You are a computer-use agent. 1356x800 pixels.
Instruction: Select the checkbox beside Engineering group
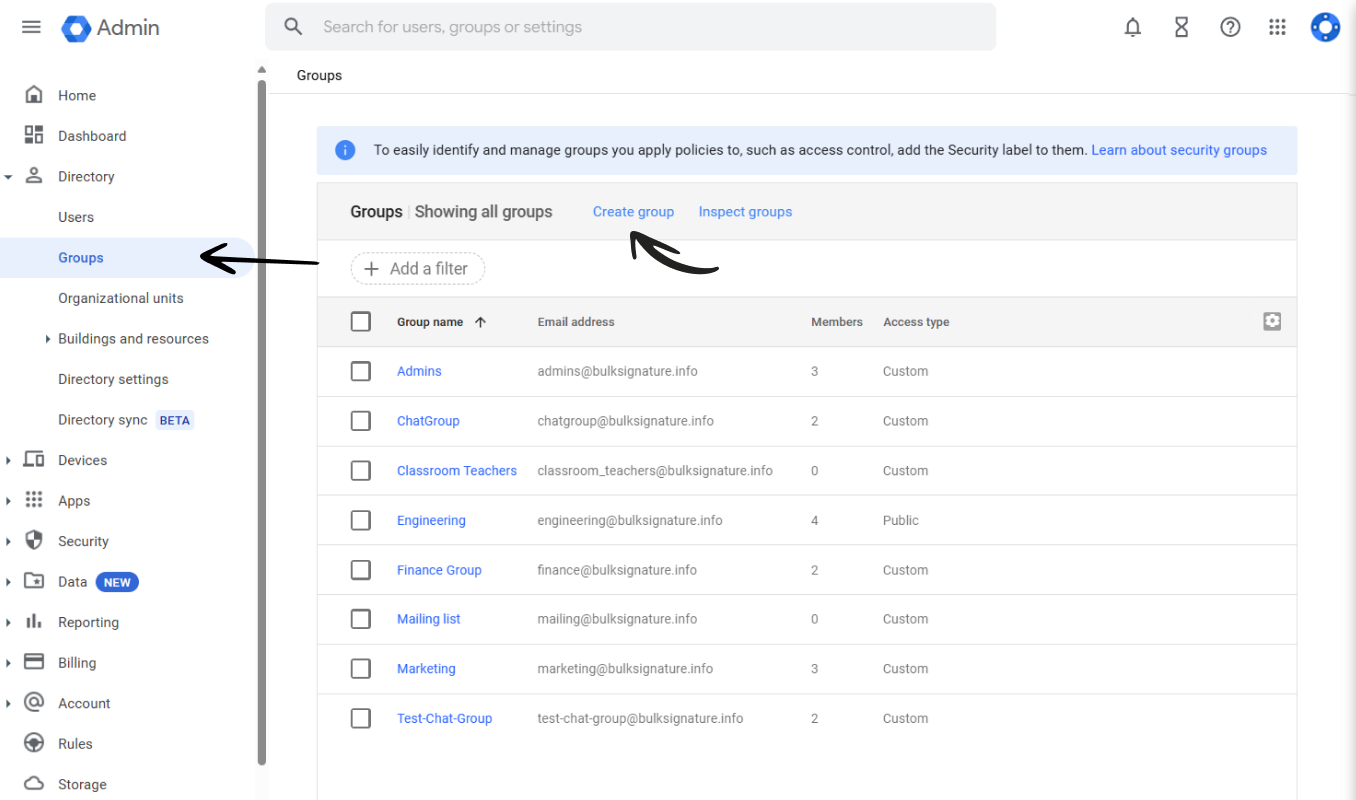point(361,520)
